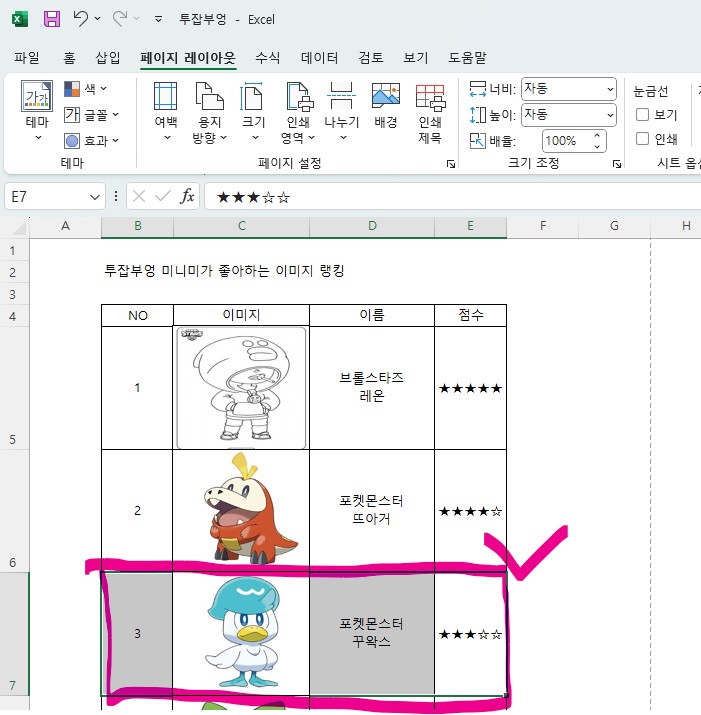The height and width of the screenshot is (715, 701).
Task: Click the formula bar with stars
Action: [453, 197]
